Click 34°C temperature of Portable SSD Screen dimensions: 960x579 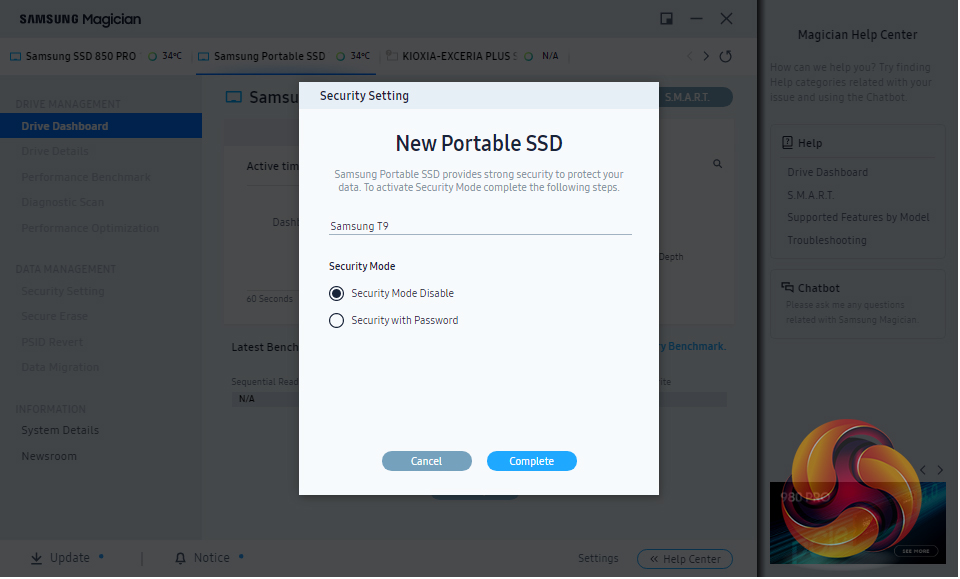click(x=361, y=56)
